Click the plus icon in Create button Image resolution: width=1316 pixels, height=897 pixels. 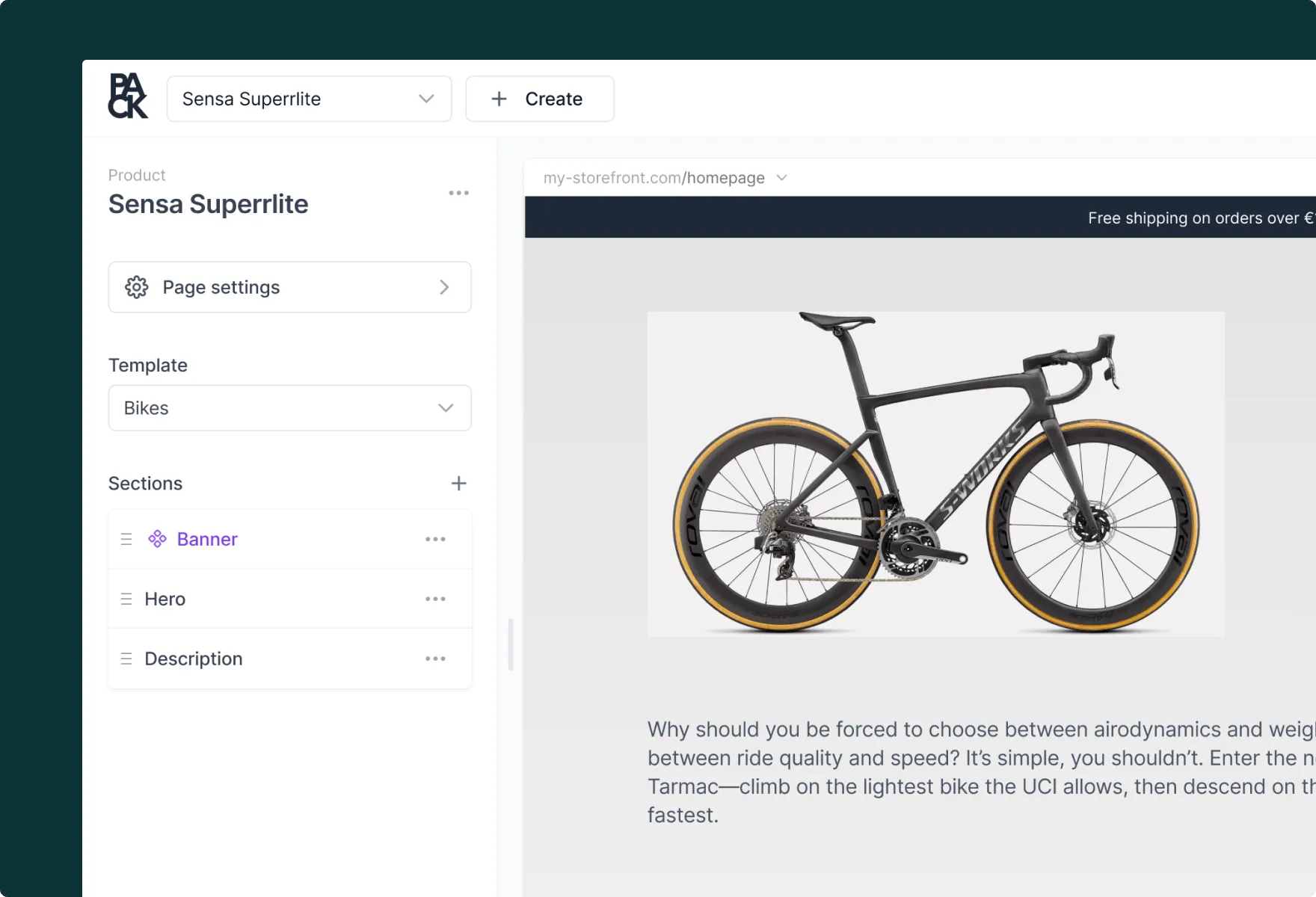point(499,99)
